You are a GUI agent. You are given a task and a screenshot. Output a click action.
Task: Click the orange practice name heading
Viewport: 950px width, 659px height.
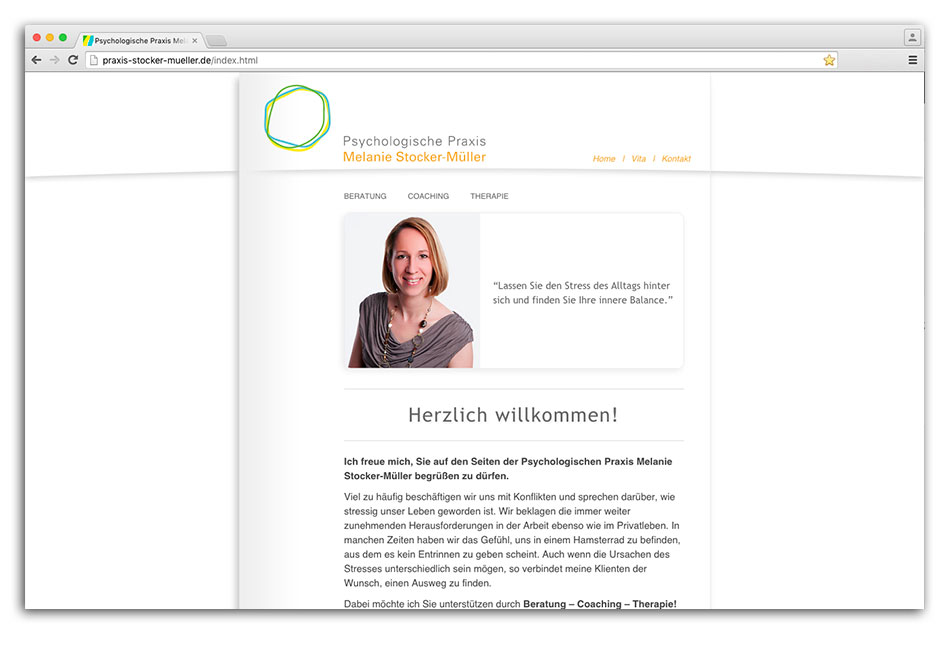pyautogui.click(x=414, y=157)
